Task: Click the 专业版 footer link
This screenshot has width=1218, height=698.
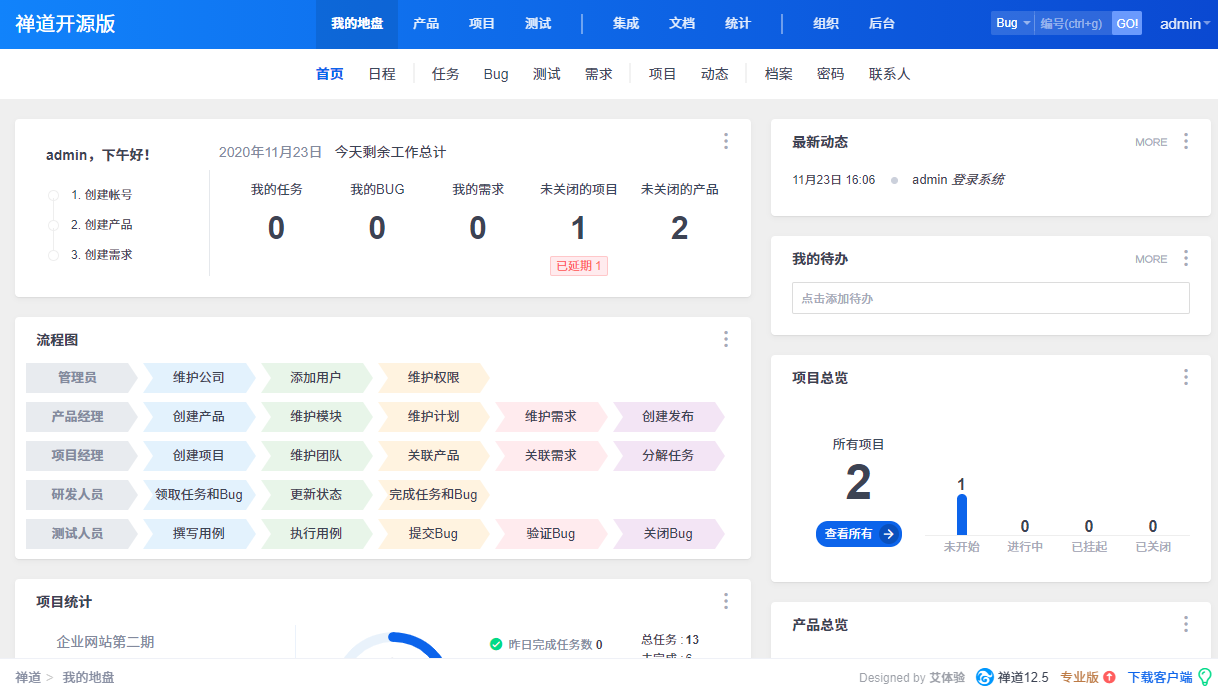Action: [x=1080, y=677]
